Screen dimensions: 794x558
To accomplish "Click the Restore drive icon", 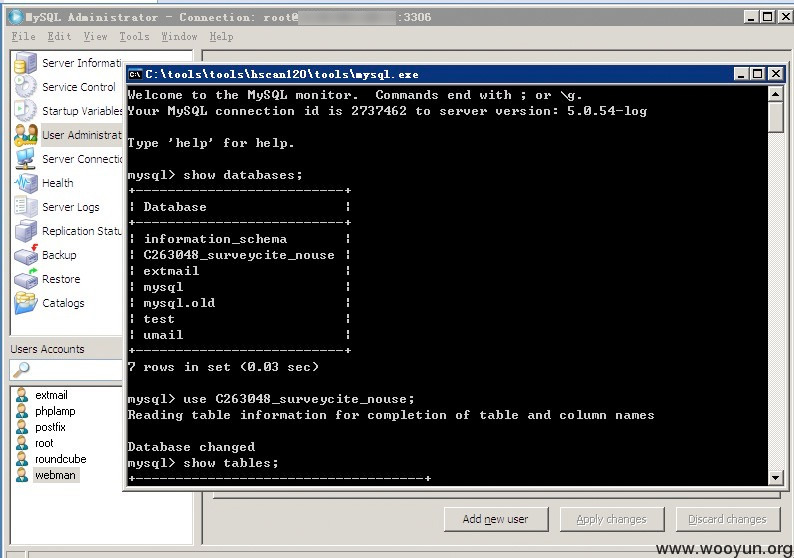I will click(x=25, y=278).
